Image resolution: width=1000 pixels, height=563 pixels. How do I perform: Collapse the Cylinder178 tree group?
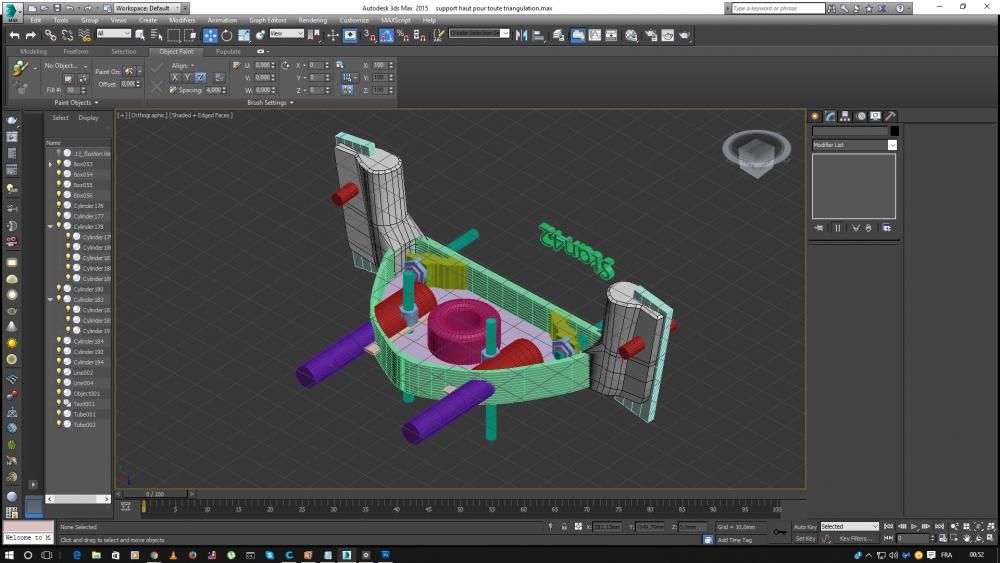[x=51, y=227]
